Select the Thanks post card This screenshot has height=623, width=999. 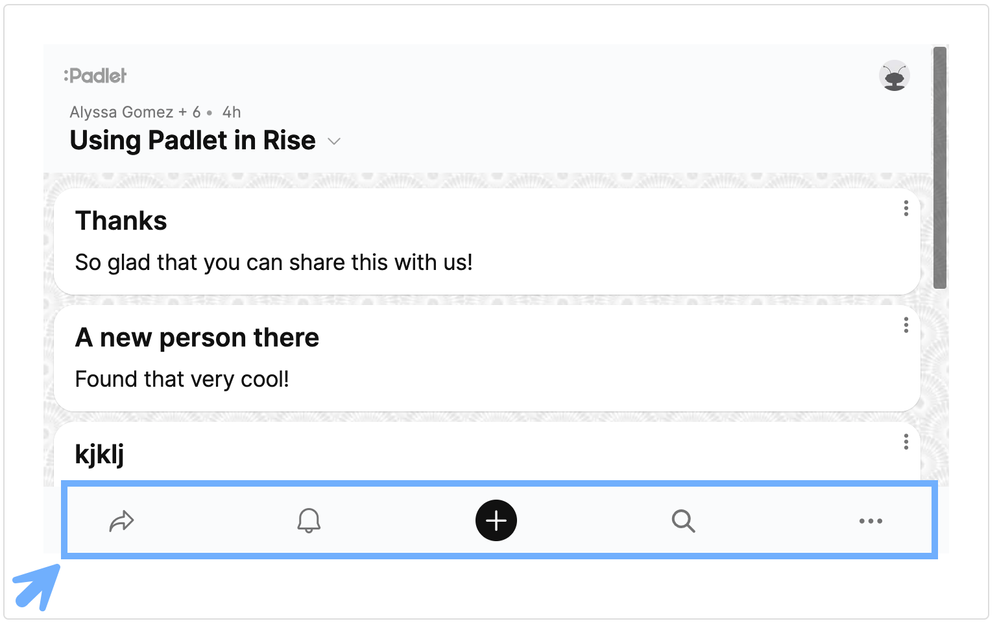600,240
